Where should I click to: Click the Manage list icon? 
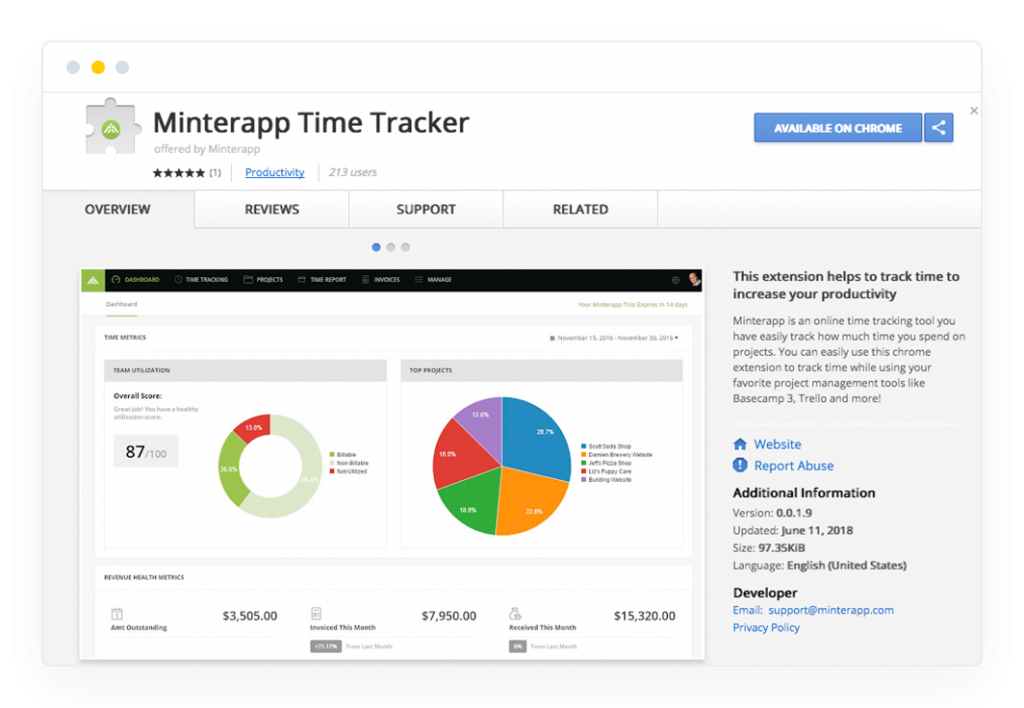419,280
